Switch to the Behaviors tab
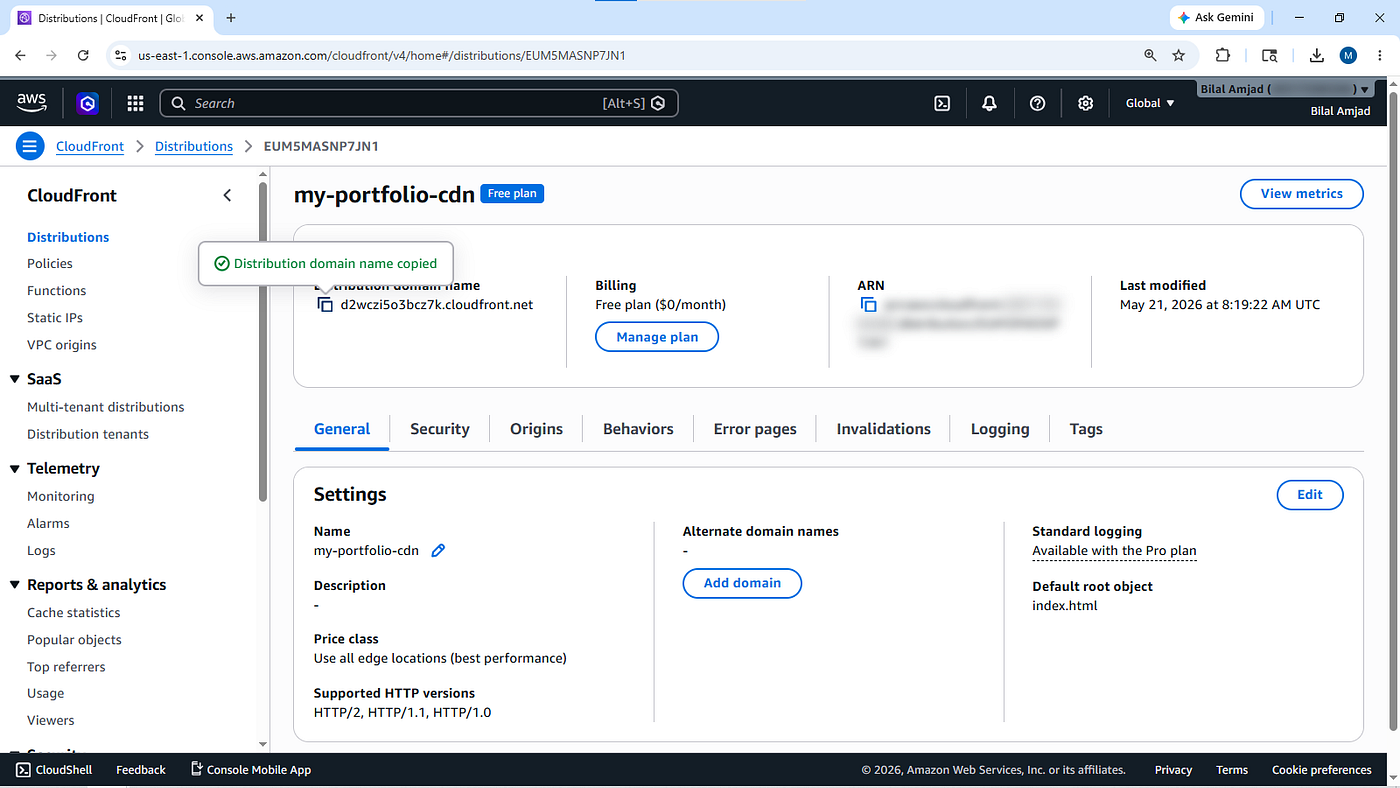This screenshot has height=788, width=1400. coord(638,429)
